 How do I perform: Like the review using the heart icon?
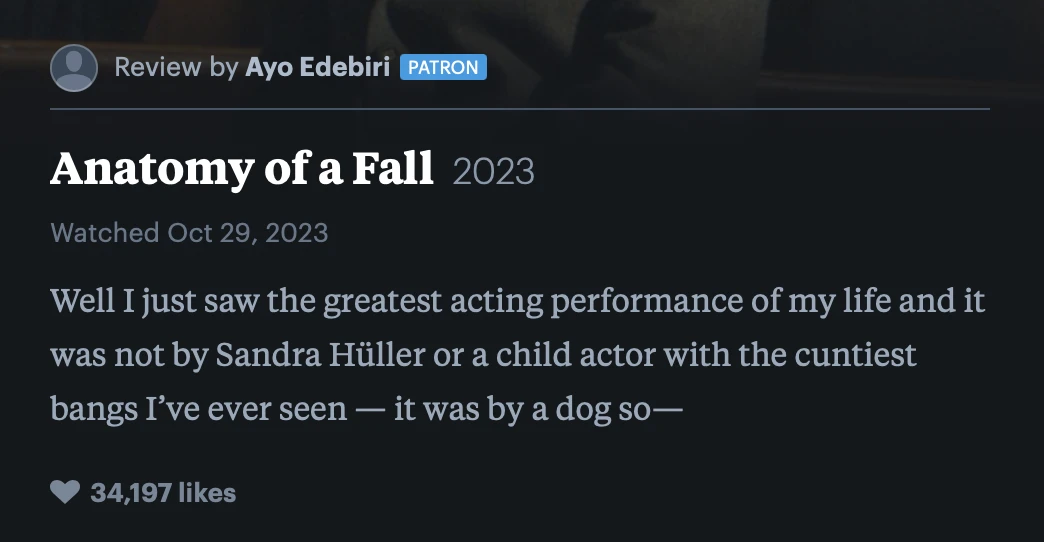65,492
